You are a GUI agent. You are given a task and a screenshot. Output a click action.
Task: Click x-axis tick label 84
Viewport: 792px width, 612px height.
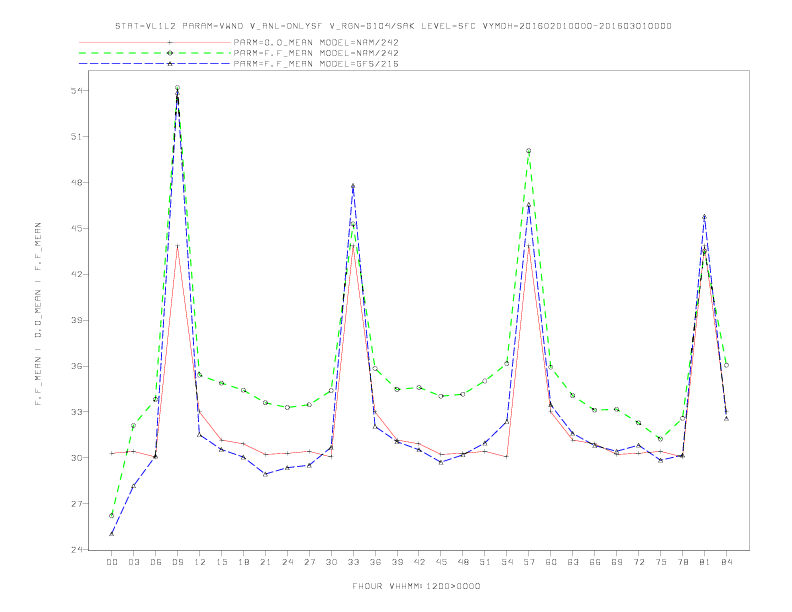click(726, 562)
